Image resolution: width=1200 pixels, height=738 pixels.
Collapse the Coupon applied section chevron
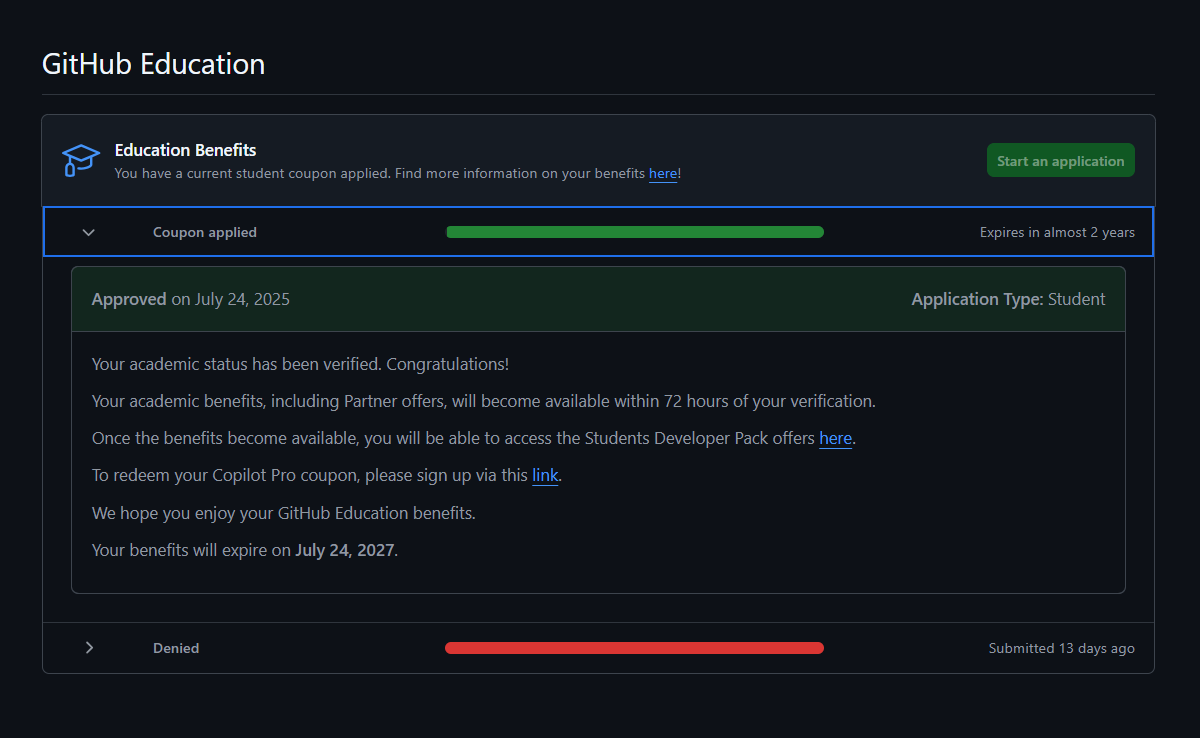pyautogui.click(x=89, y=232)
